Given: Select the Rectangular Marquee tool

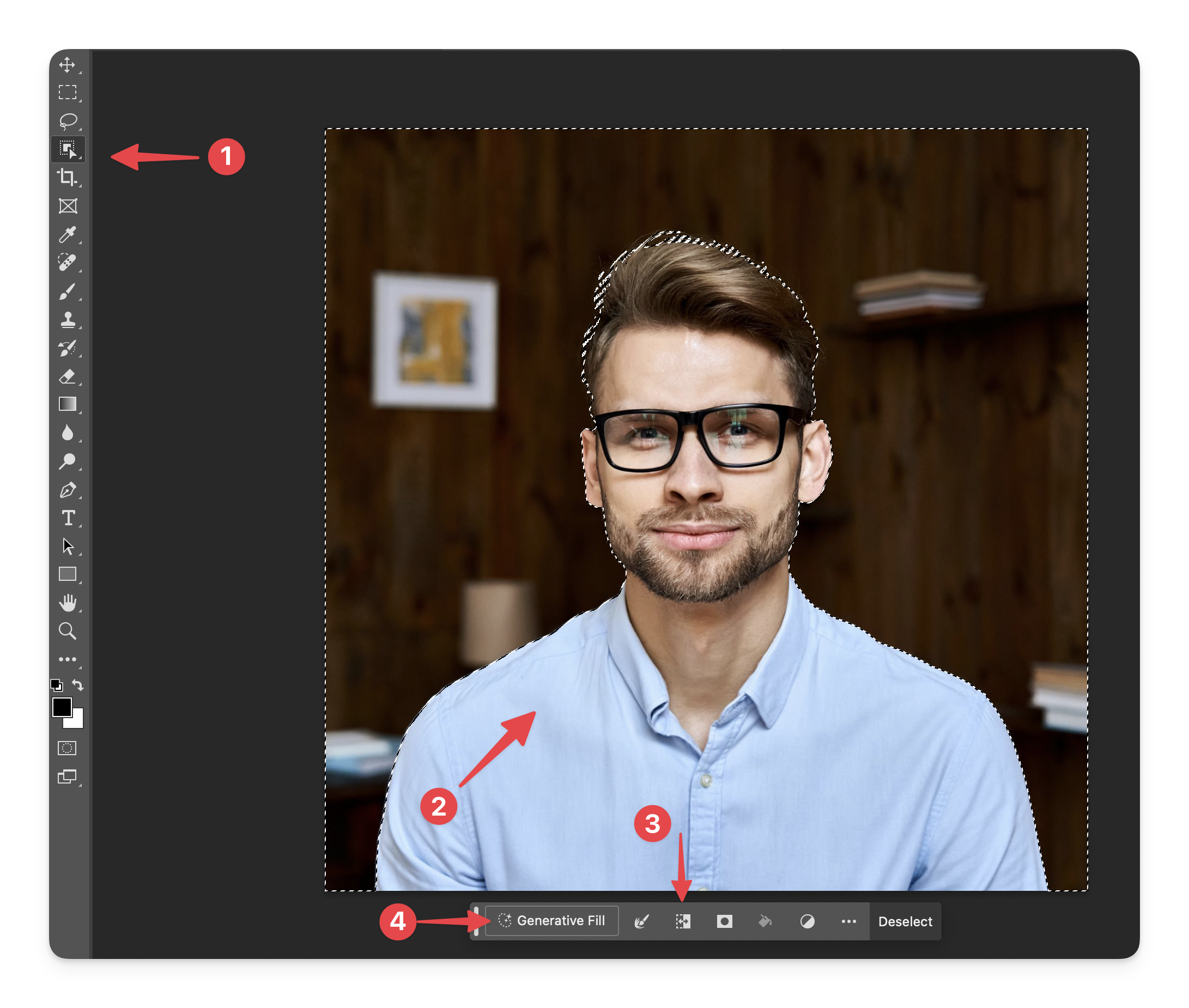Looking at the screenshot, I should pos(68,93).
